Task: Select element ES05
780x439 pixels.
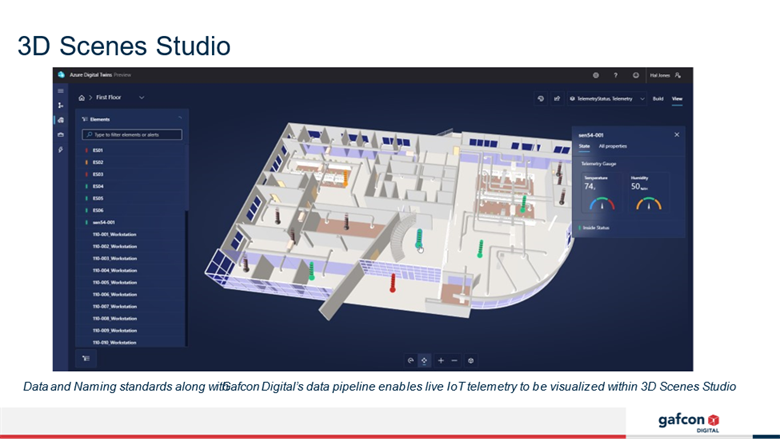Action: (x=132, y=198)
